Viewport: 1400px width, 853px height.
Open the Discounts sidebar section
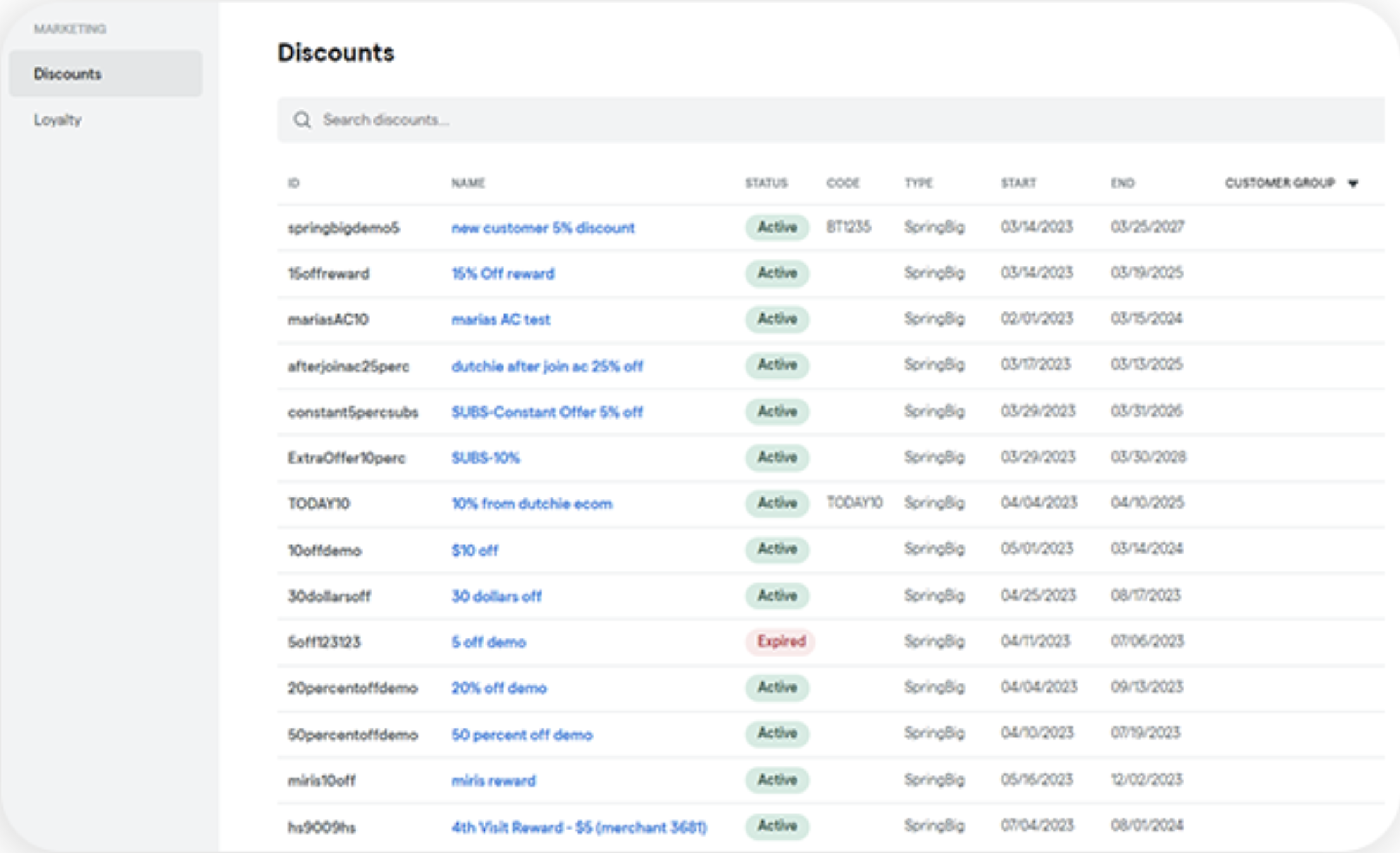[106, 73]
